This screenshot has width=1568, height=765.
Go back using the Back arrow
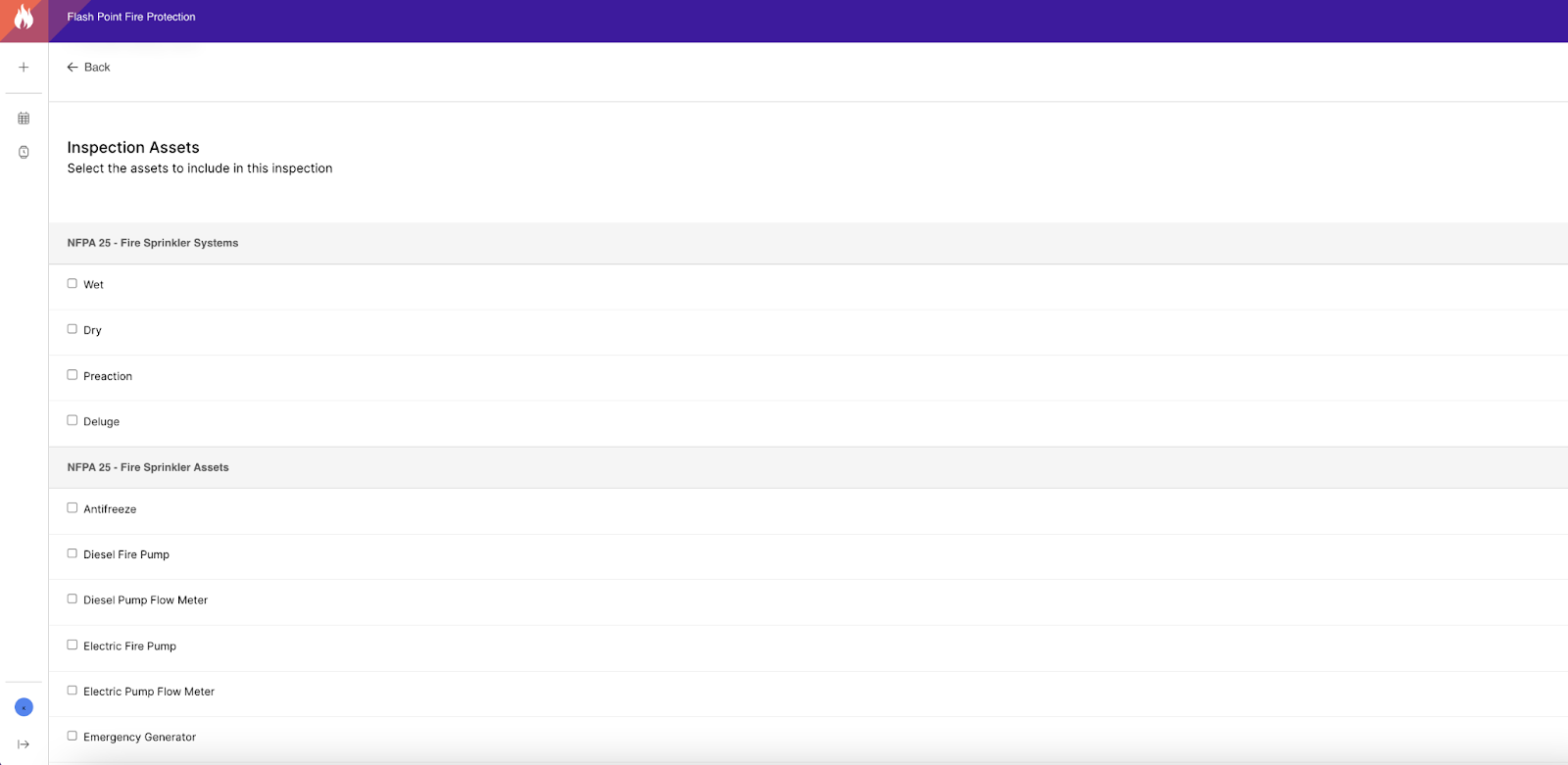(88, 68)
